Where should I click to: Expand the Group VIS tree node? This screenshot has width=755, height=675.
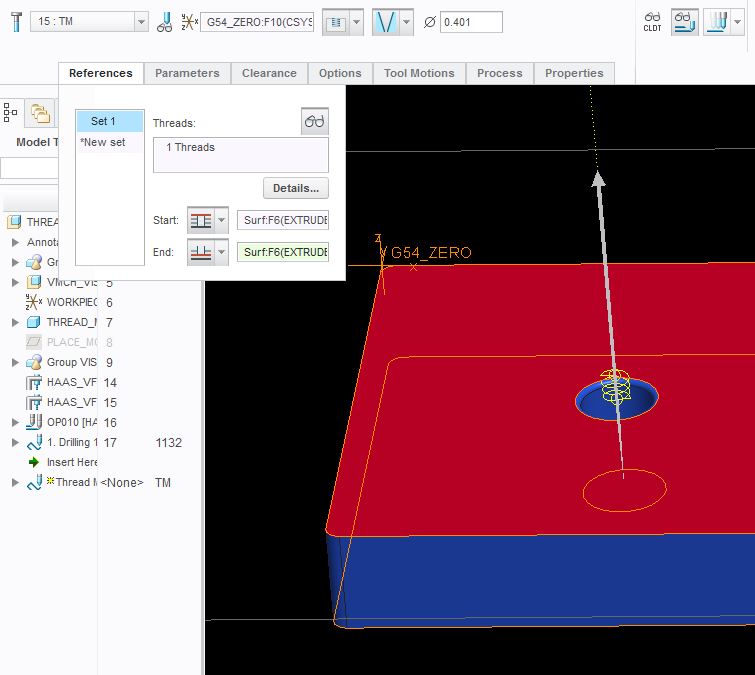coord(15,362)
